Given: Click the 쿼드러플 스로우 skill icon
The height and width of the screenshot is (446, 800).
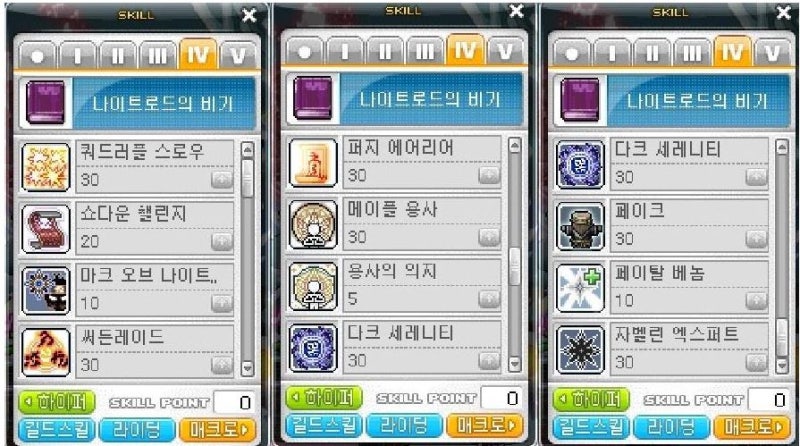Looking at the screenshot, I should [46, 167].
